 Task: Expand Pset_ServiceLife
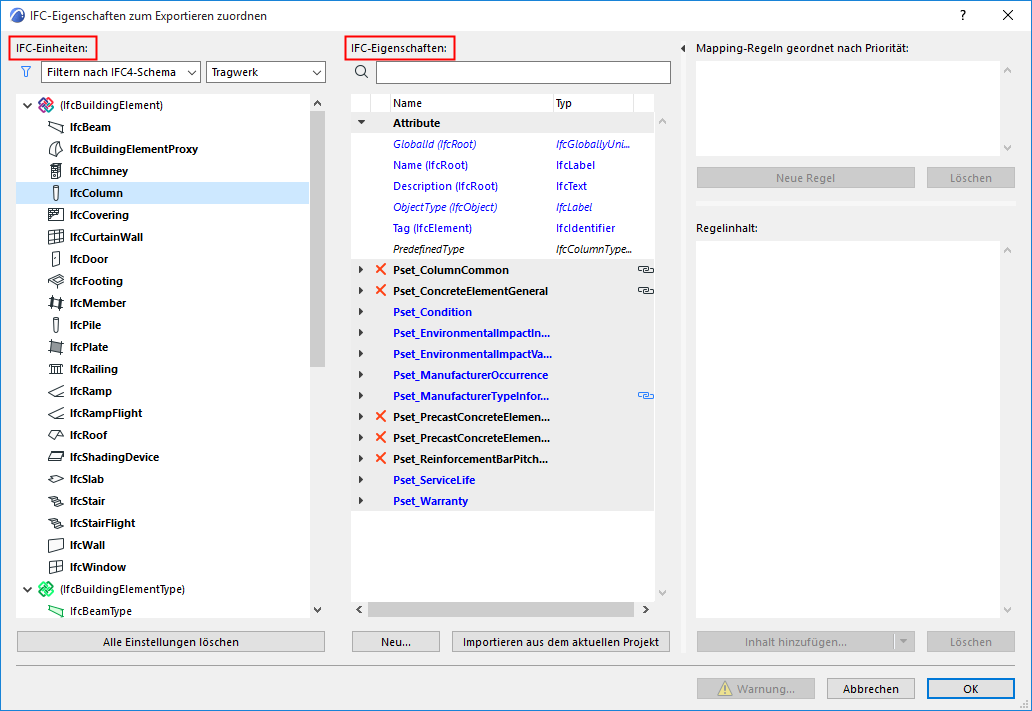pos(361,480)
